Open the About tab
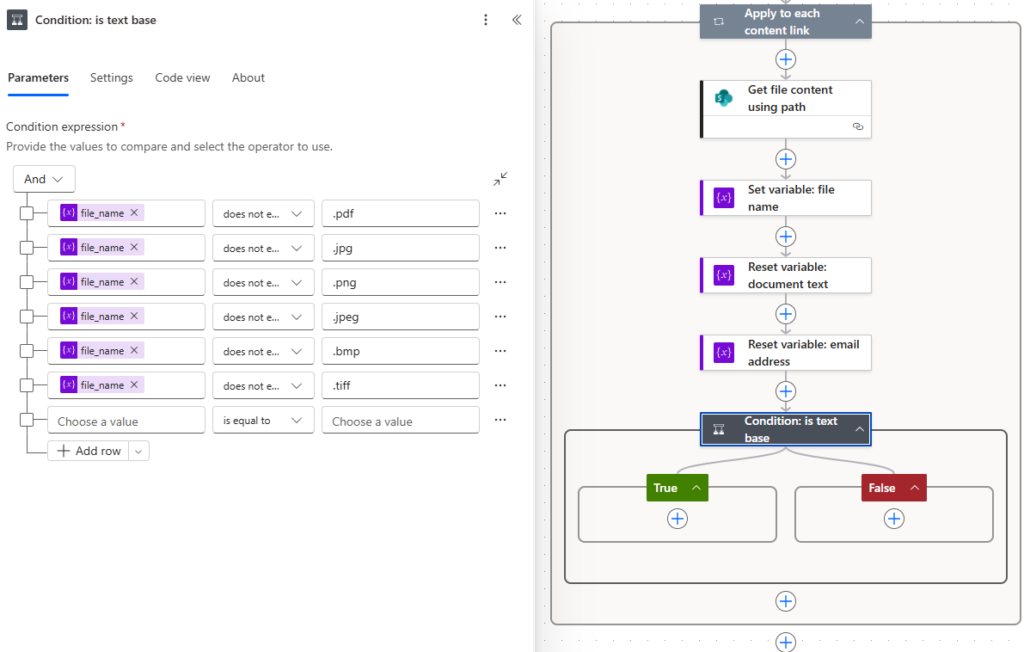Screen dimensions: 1024x652 [248, 78]
